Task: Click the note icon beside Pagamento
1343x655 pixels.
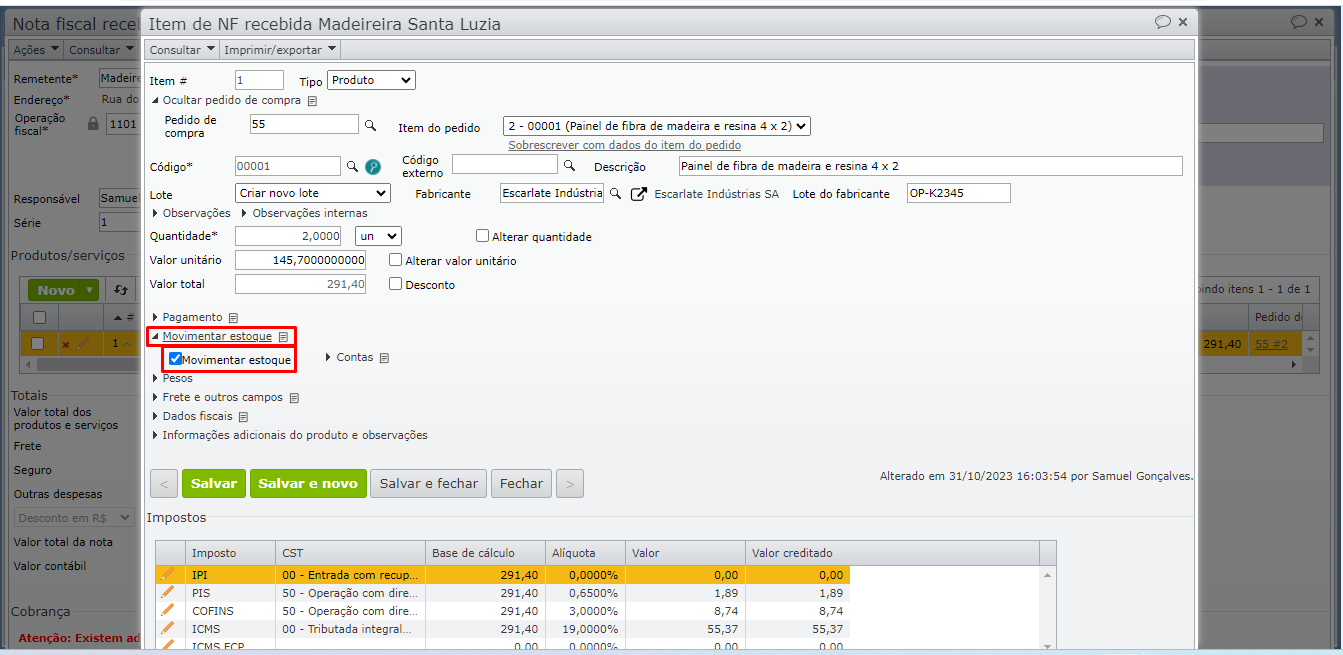Action: (x=233, y=318)
